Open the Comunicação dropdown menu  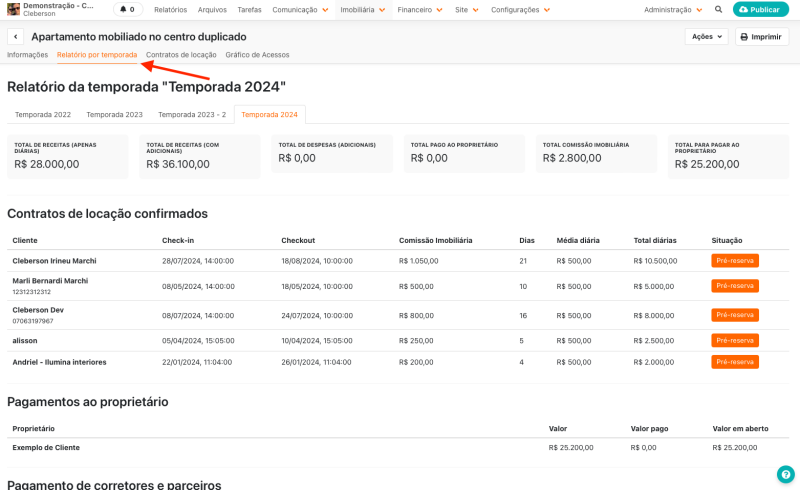point(300,9)
